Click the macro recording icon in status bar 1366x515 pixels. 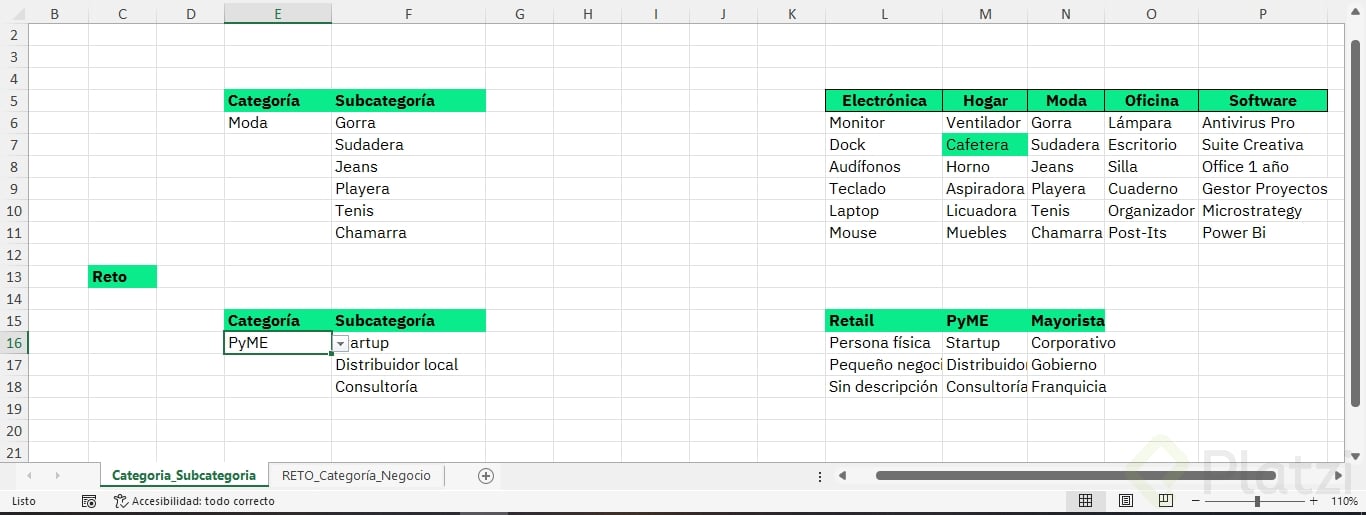[89, 501]
